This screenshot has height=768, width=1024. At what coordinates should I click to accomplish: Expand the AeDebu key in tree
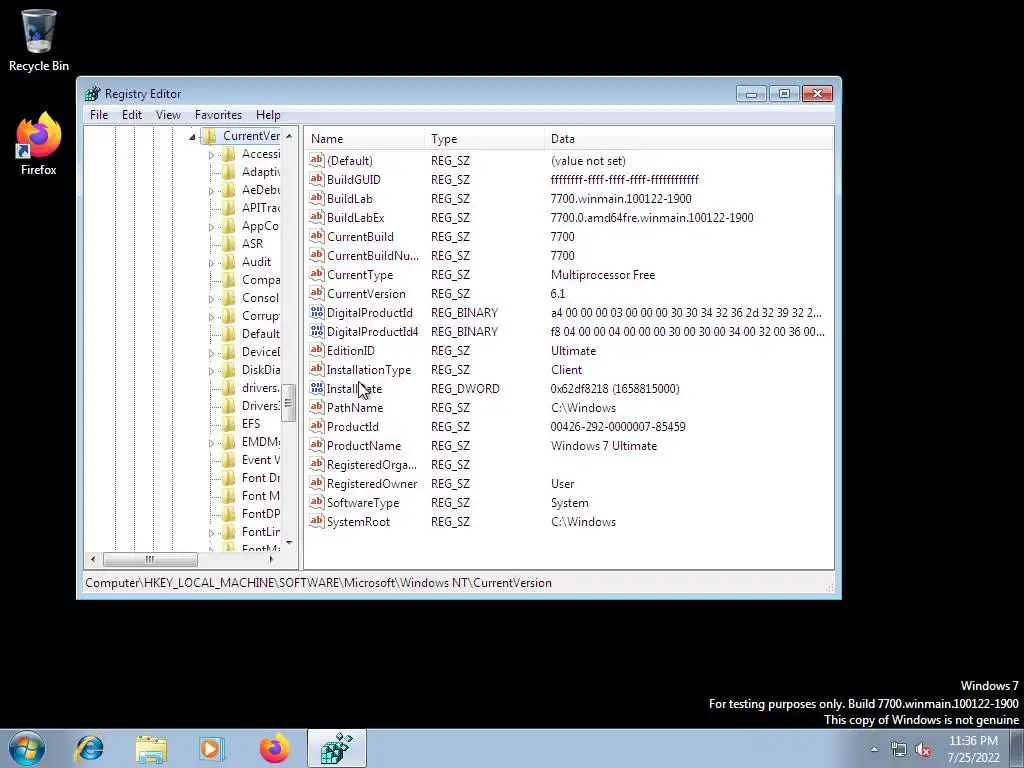point(211,191)
